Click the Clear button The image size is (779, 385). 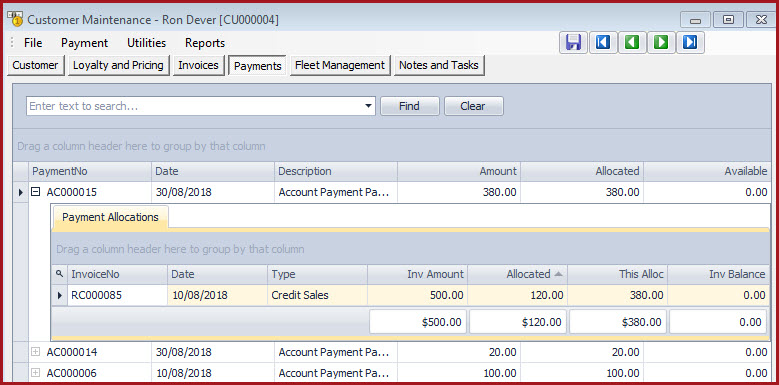473,106
